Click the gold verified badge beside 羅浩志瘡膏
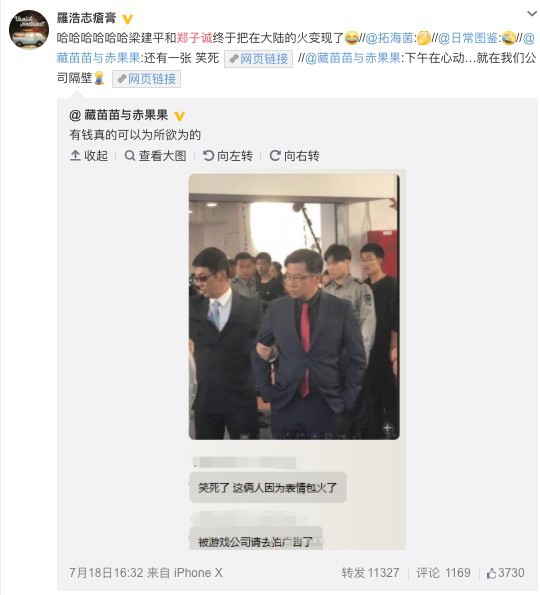540x595 pixels. tap(128, 19)
